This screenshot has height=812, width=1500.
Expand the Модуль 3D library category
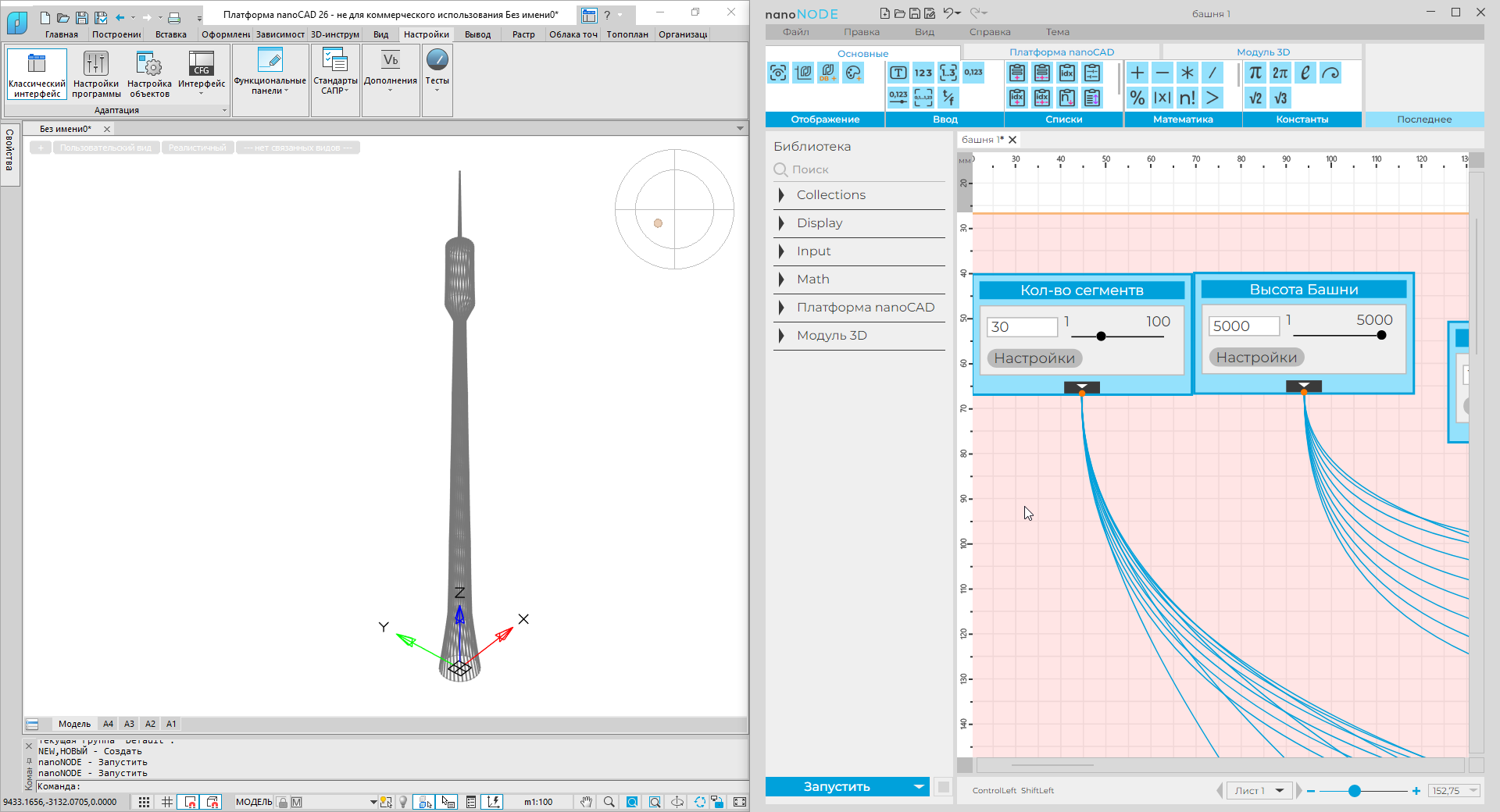(831, 336)
